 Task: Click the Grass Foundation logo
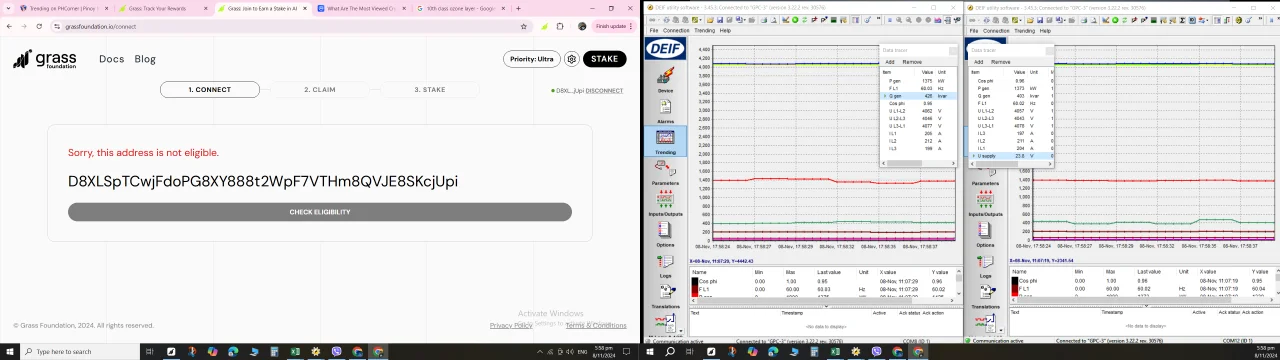[x=44, y=59]
